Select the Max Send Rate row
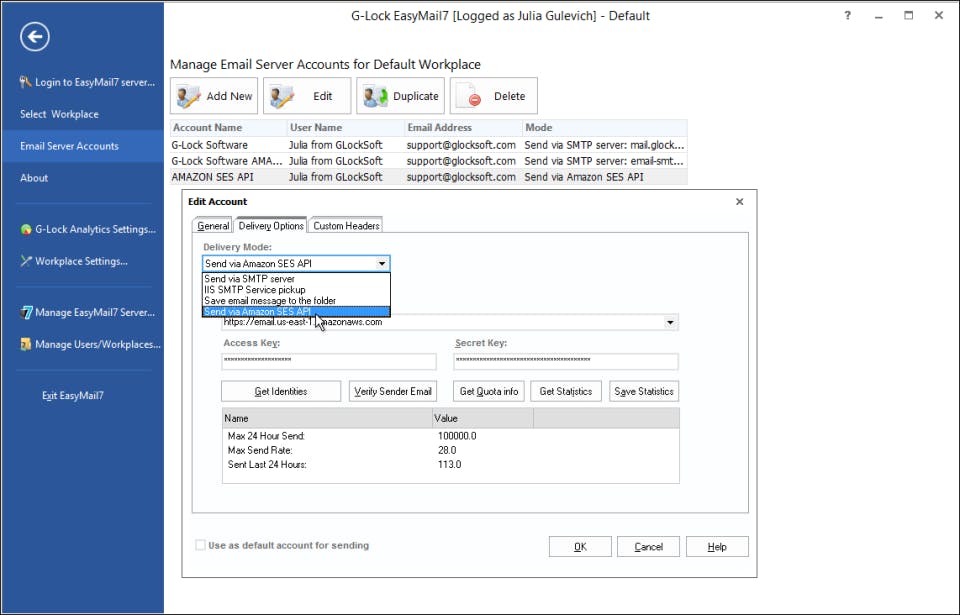 [451, 450]
